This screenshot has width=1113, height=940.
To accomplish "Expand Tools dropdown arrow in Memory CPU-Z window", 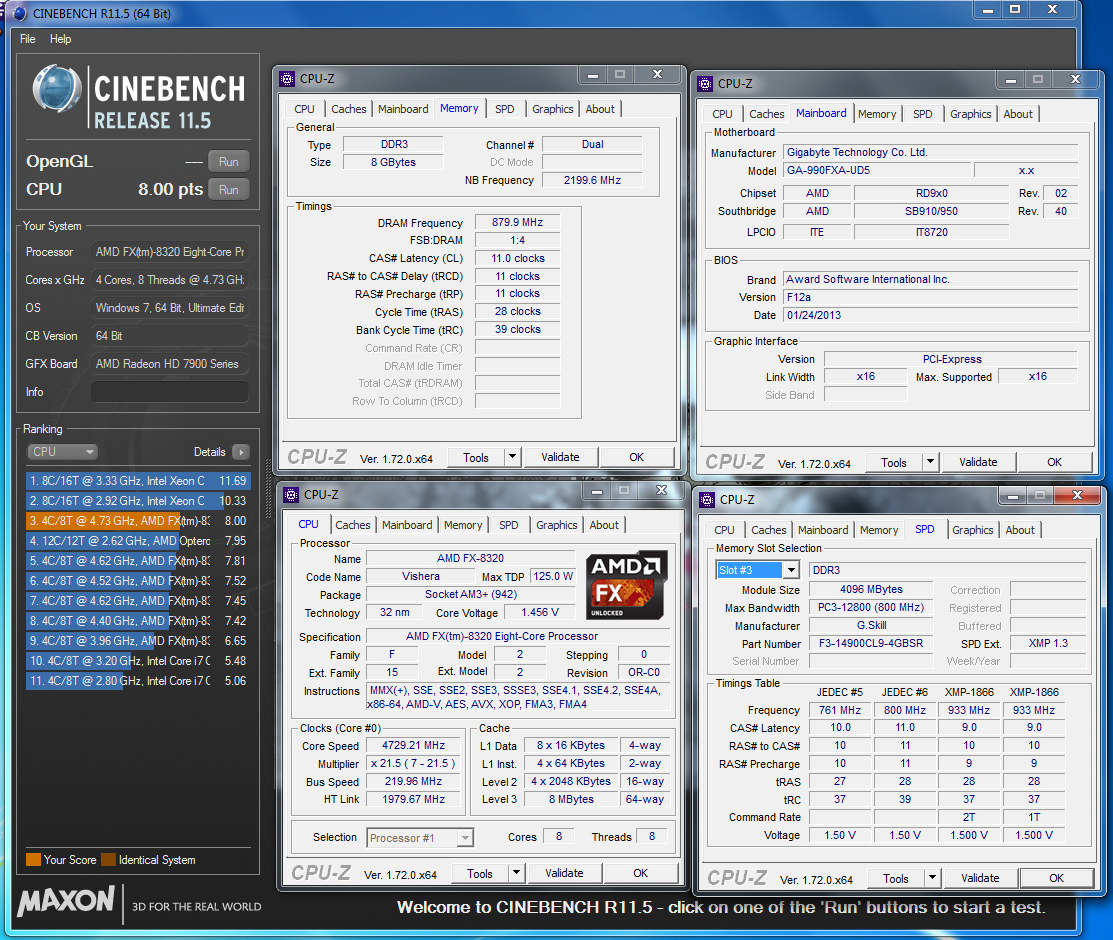I will [512, 458].
